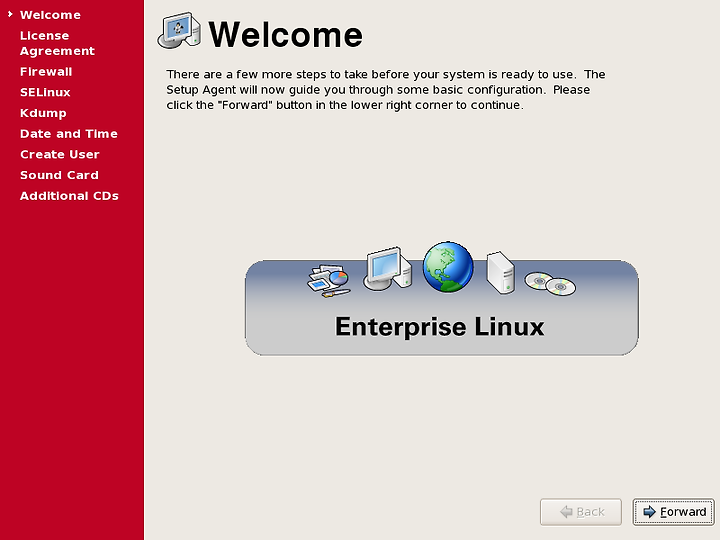
Task: Select the SELinux sidebar item
Action: click(x=45, y=92)
